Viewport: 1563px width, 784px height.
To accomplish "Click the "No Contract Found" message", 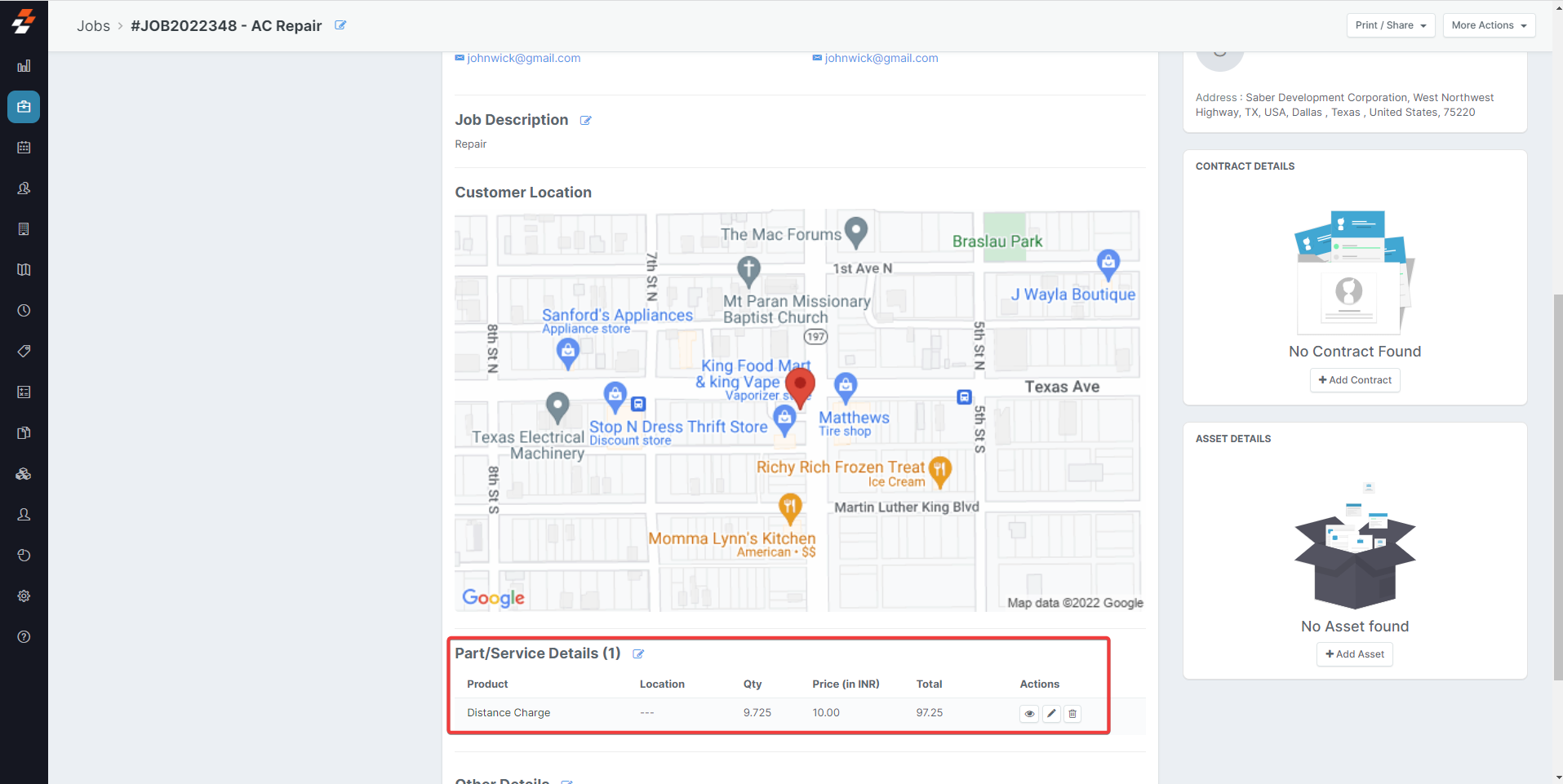I will tap(1355, 352).
